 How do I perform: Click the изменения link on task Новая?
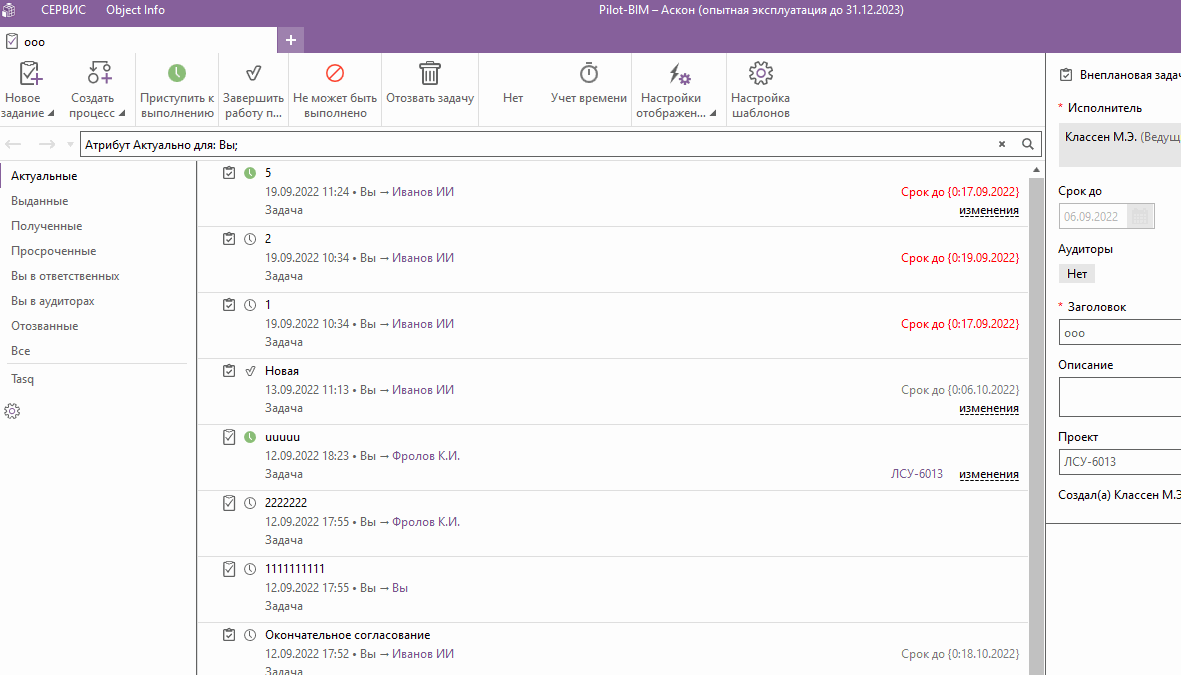988,408
